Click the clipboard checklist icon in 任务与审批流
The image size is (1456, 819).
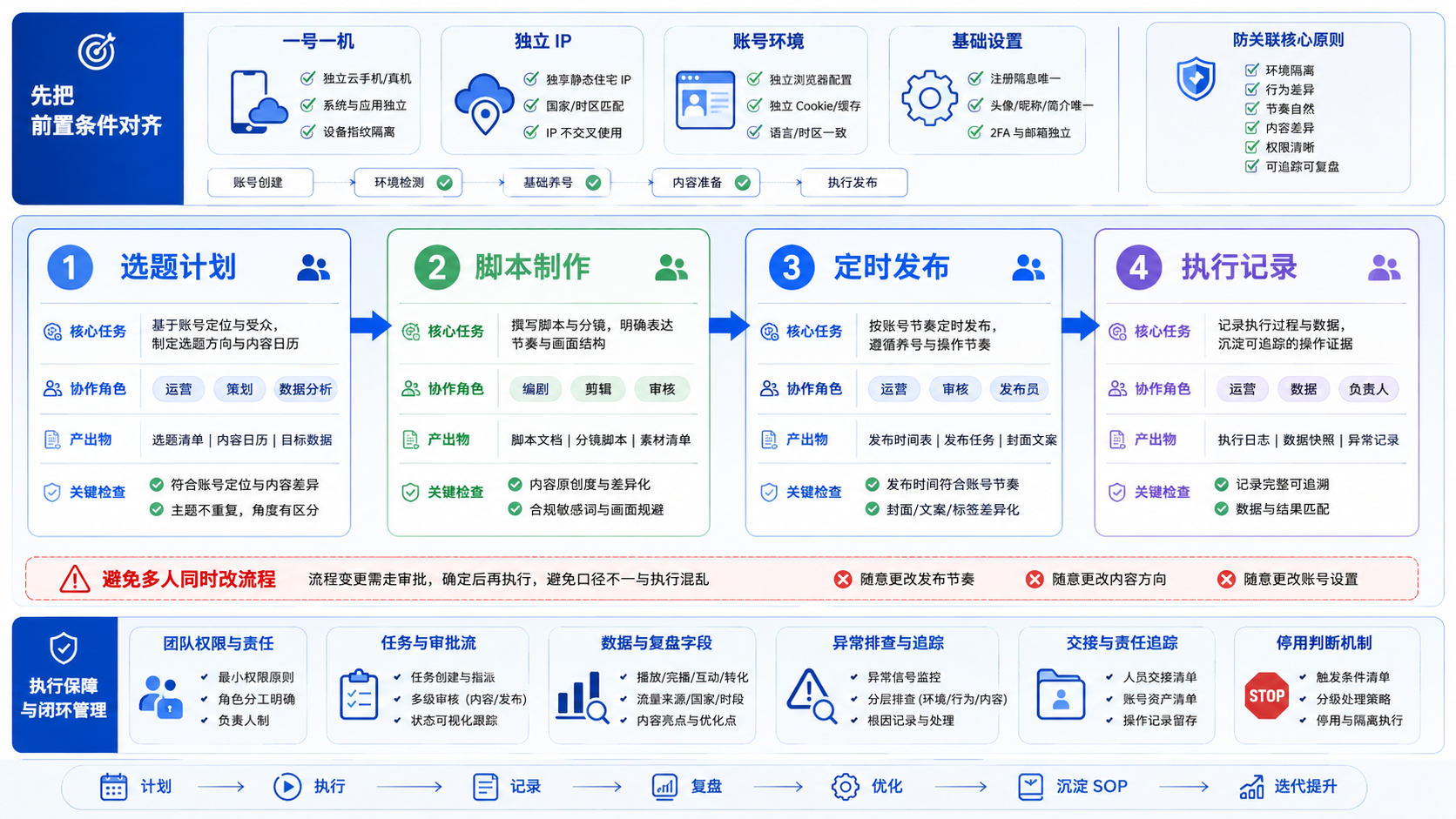tap(359, 695)
